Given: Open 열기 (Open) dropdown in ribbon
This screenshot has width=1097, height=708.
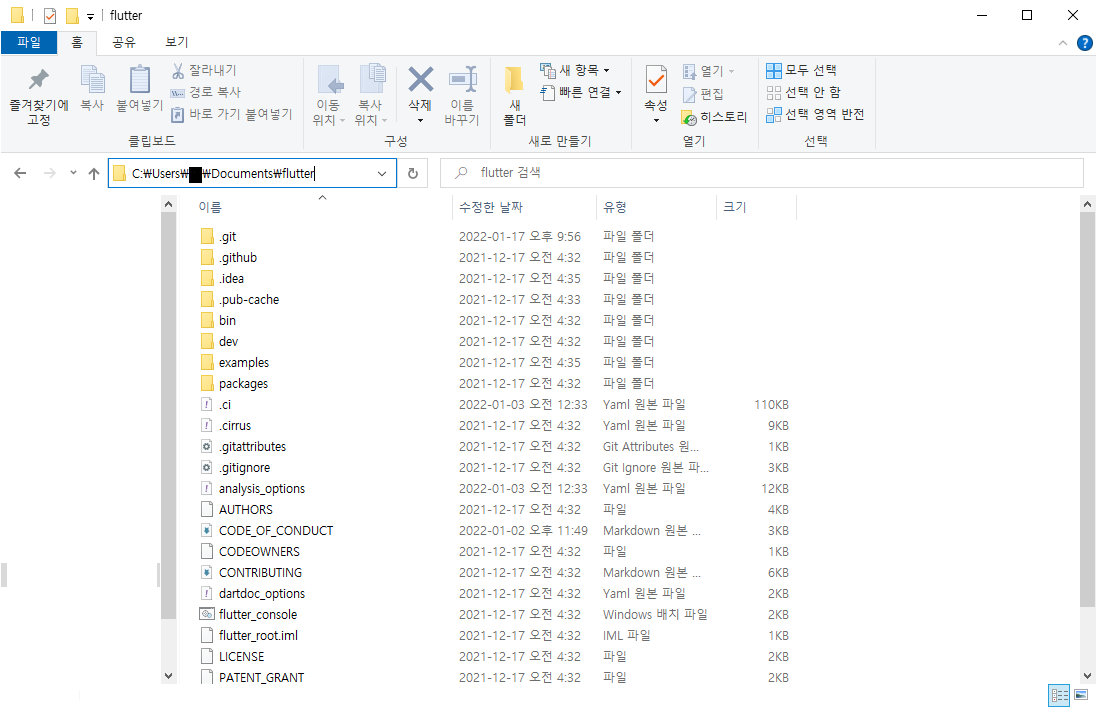Looking at the screenshot, I should [731, 71].
